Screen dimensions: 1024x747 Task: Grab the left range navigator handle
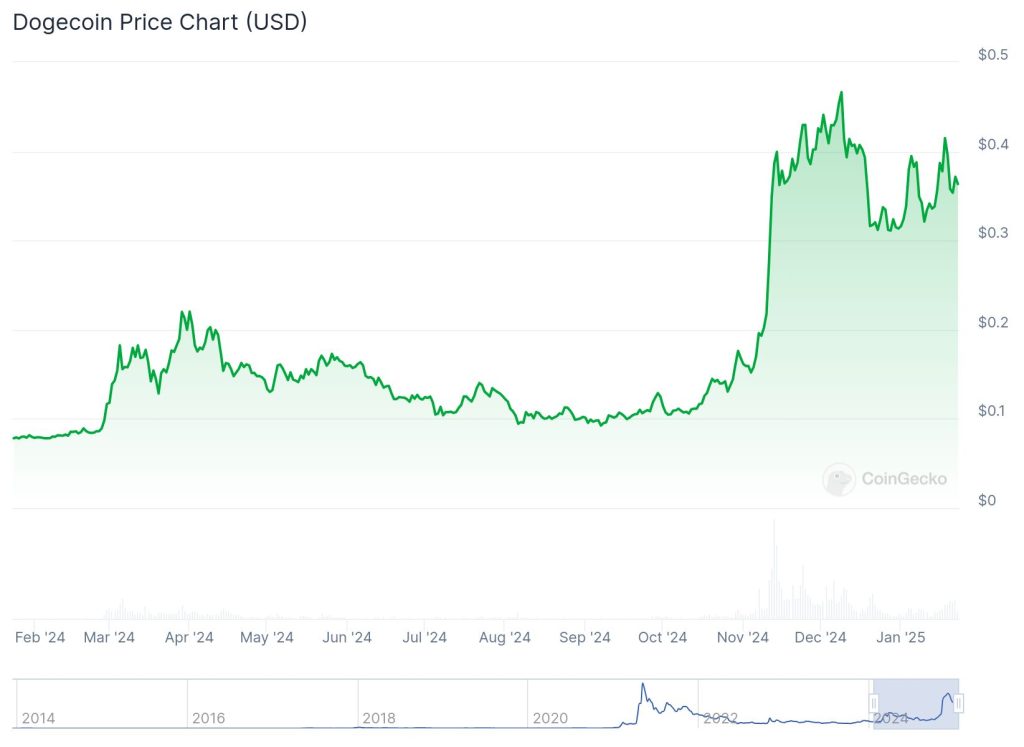pos(874,703)
